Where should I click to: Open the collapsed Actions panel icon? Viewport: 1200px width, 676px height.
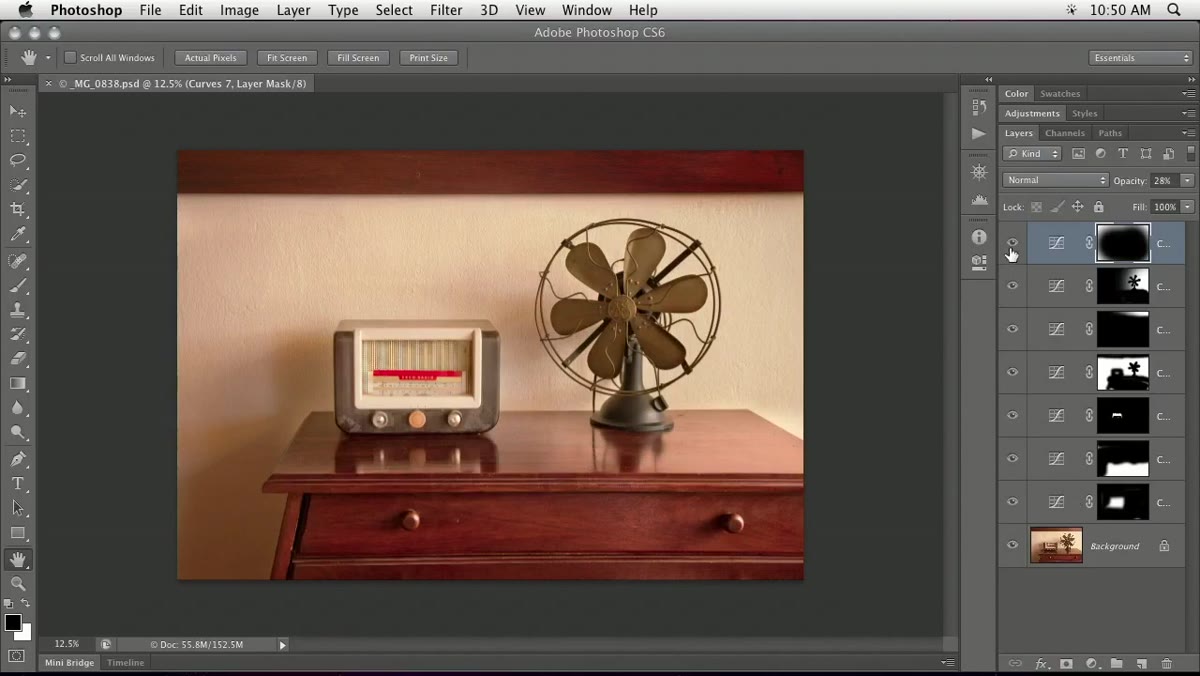coord(979,134)
